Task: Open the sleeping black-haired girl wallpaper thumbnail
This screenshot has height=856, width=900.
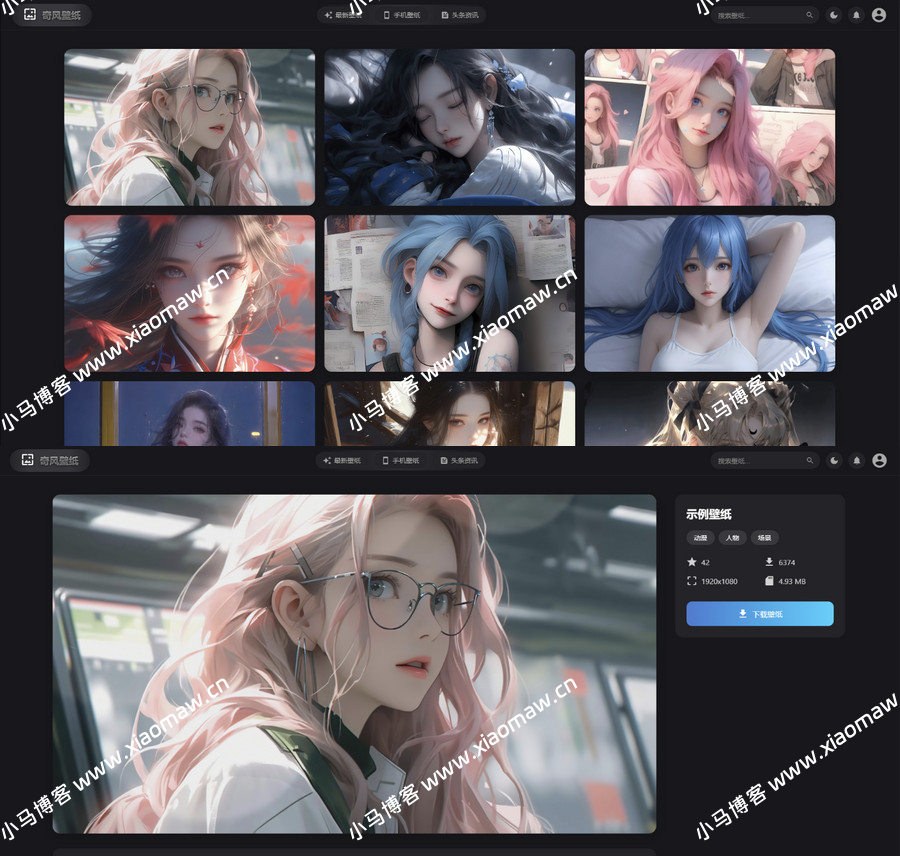Action: point(449,127)
